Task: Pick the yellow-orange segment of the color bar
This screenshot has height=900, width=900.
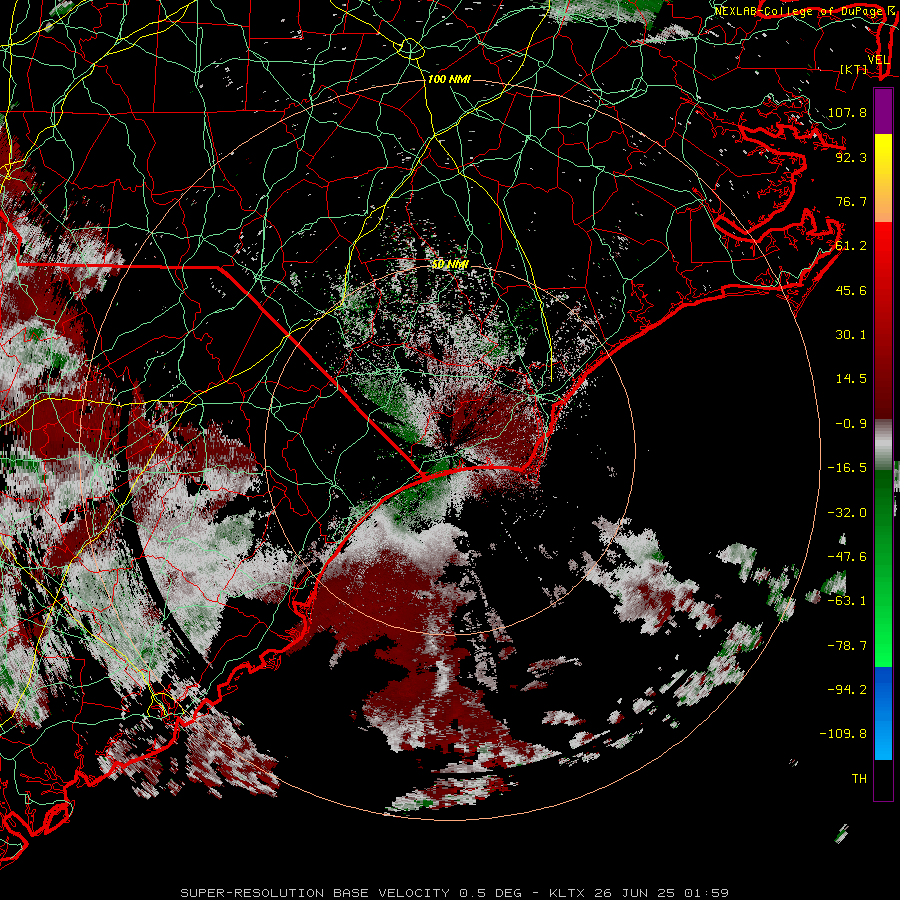Action: [883, 178]
